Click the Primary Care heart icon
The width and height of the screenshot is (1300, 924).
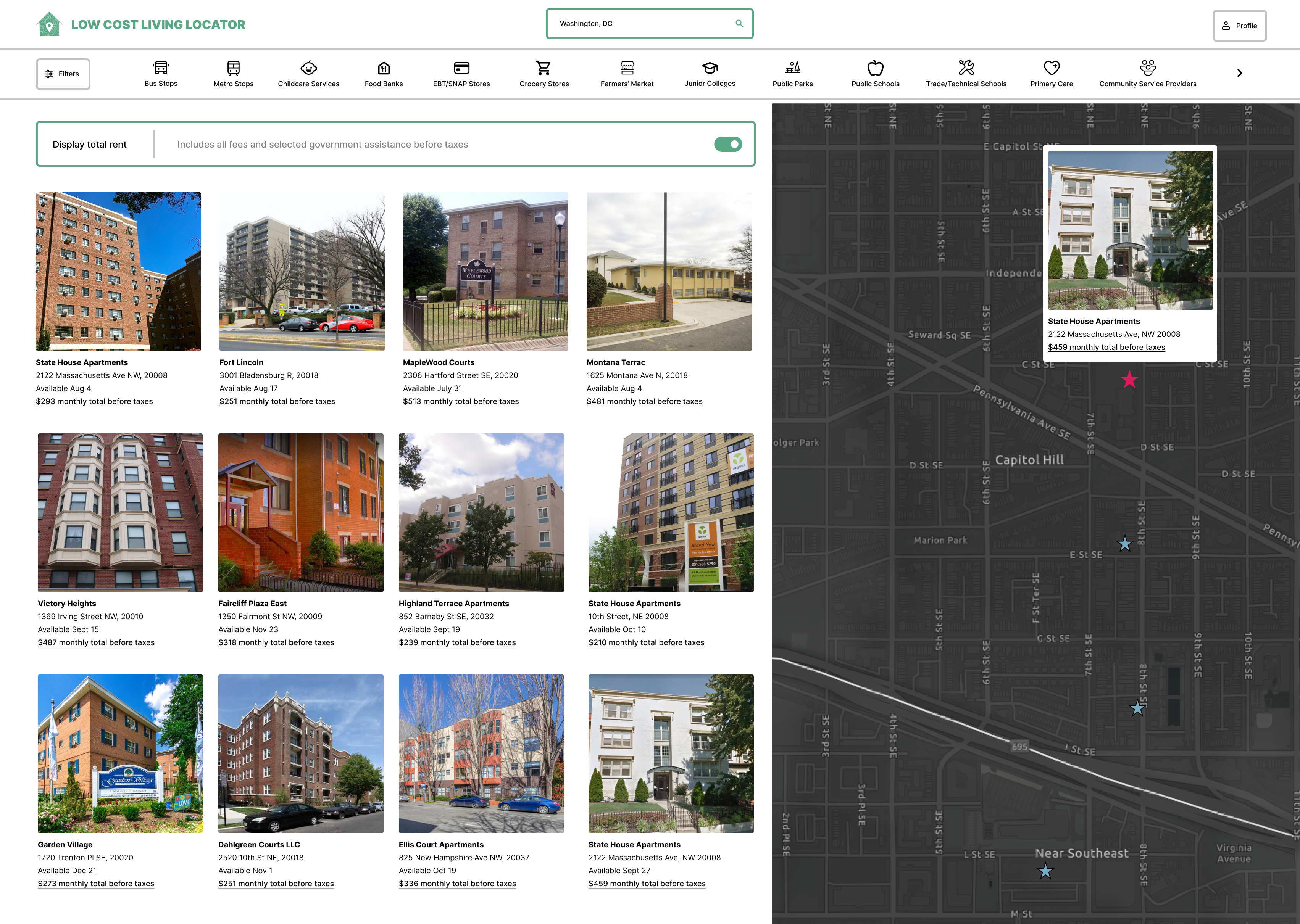(1051, 68)
